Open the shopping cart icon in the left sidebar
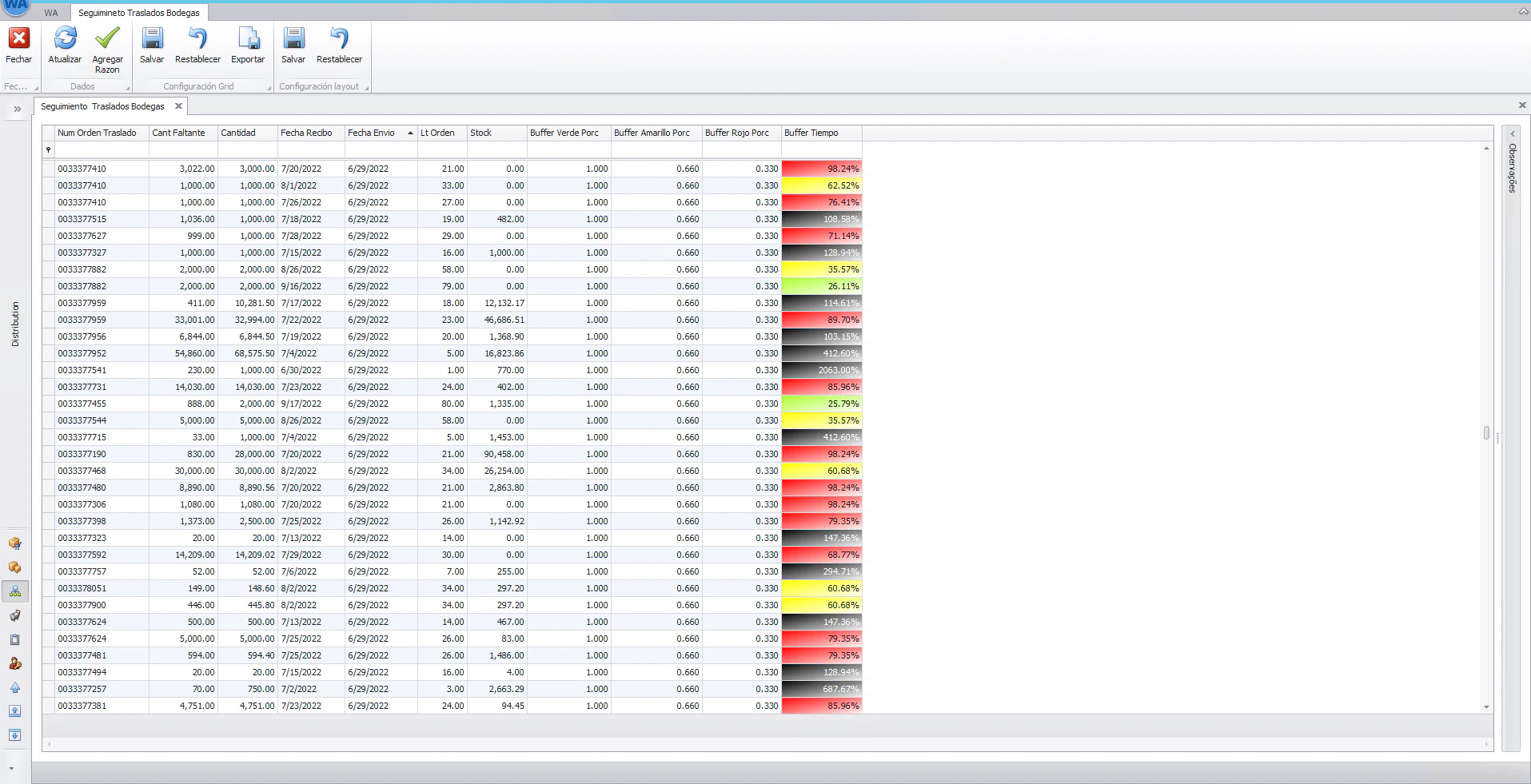Screen dimensions: 1531x784 (x=14, y=615)
